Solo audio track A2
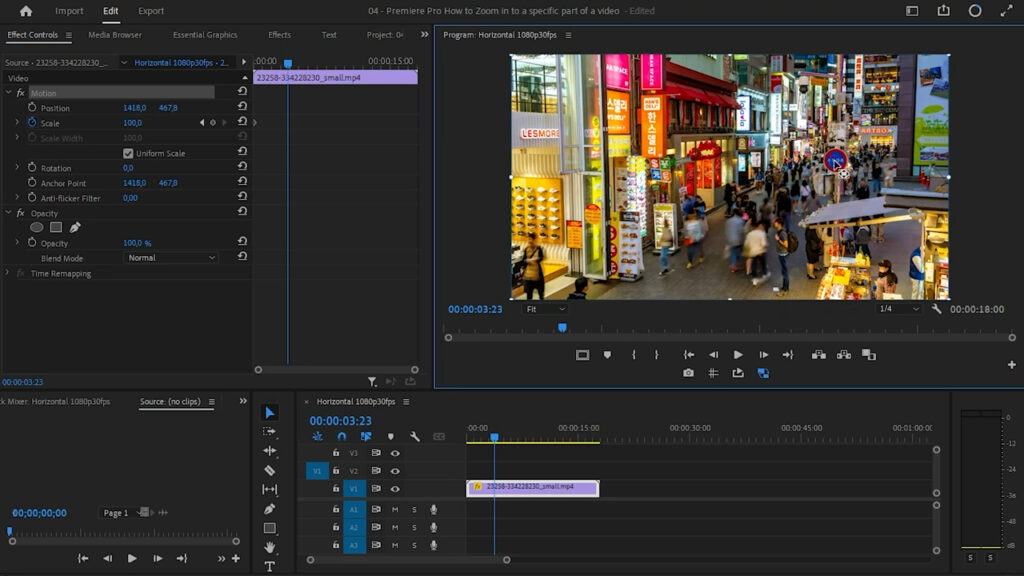This screenshot has width=1024, height=576. pyautogui.click(x=414, y=527)
